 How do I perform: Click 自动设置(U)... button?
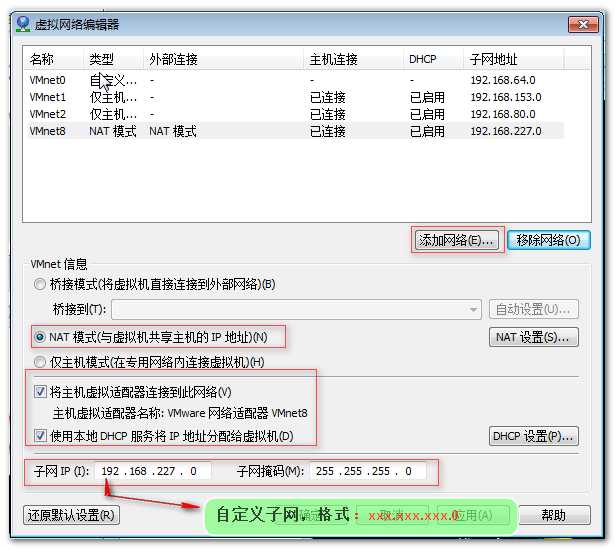pyautogui.click(x=534, y=309)
